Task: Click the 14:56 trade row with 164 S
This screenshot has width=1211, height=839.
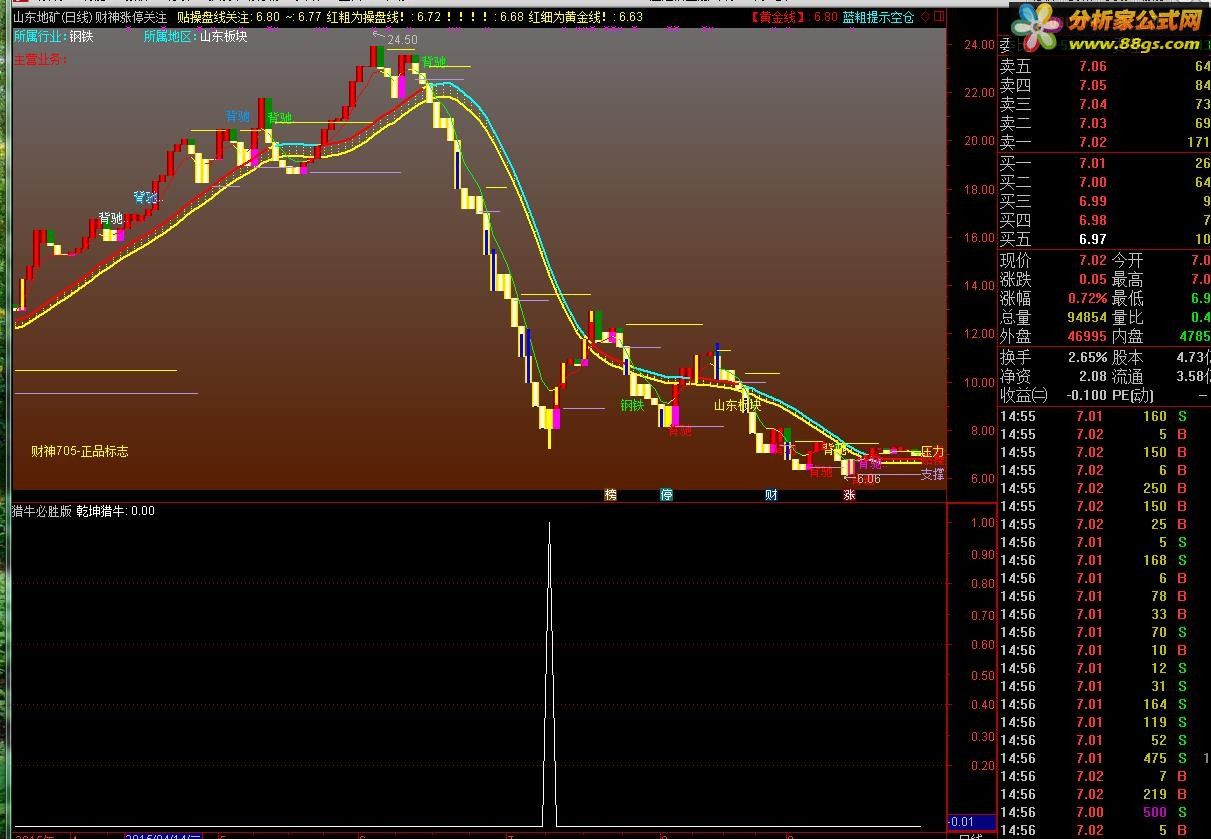Action: 1104,704
